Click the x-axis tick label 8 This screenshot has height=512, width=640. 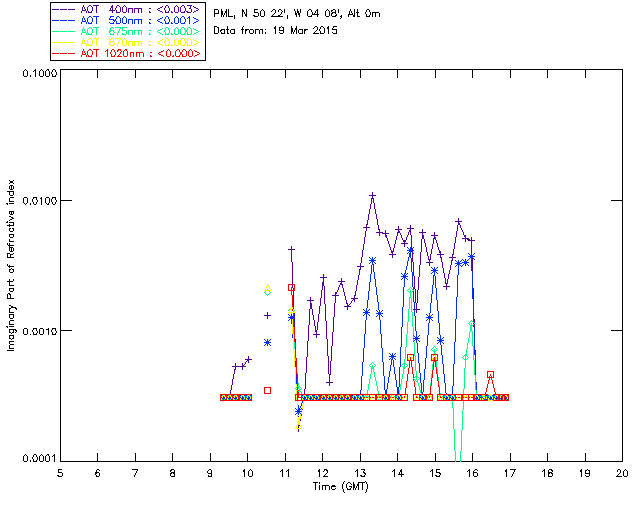click(x=173, y=473)
